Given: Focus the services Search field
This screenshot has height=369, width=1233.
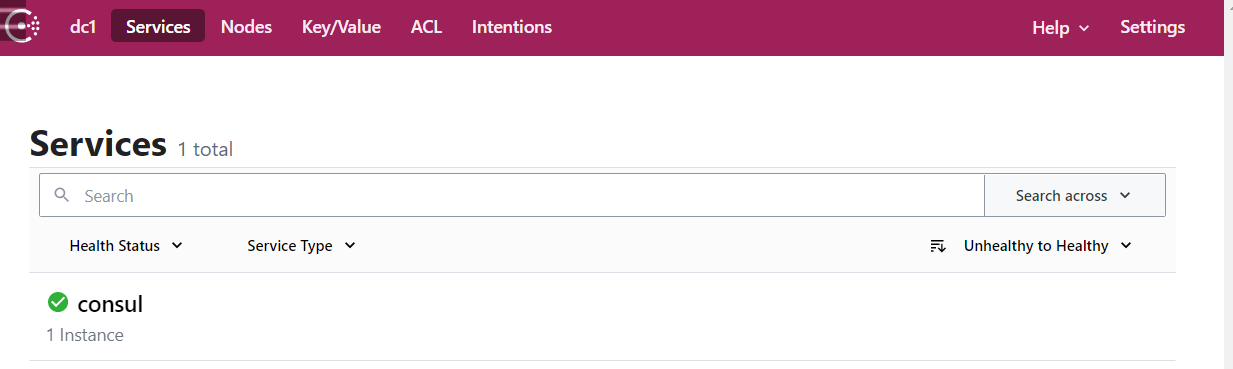Looking at the screenshot, I should pos(512,195).
